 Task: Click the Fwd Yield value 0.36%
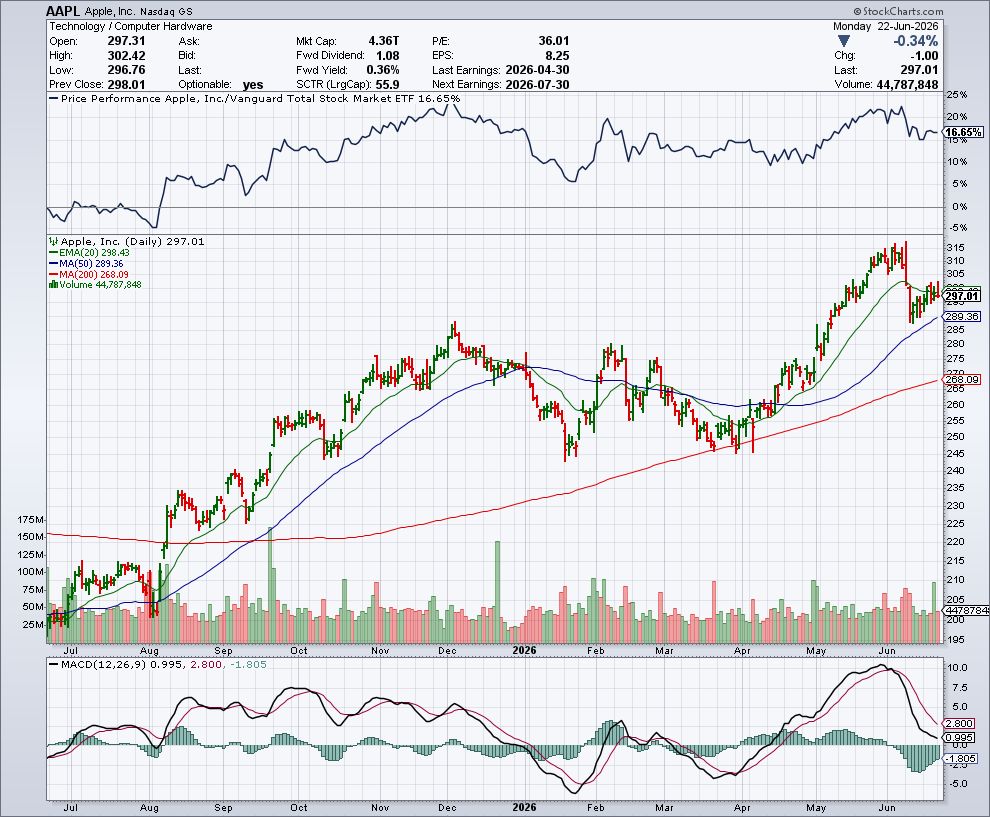point(383,70)
